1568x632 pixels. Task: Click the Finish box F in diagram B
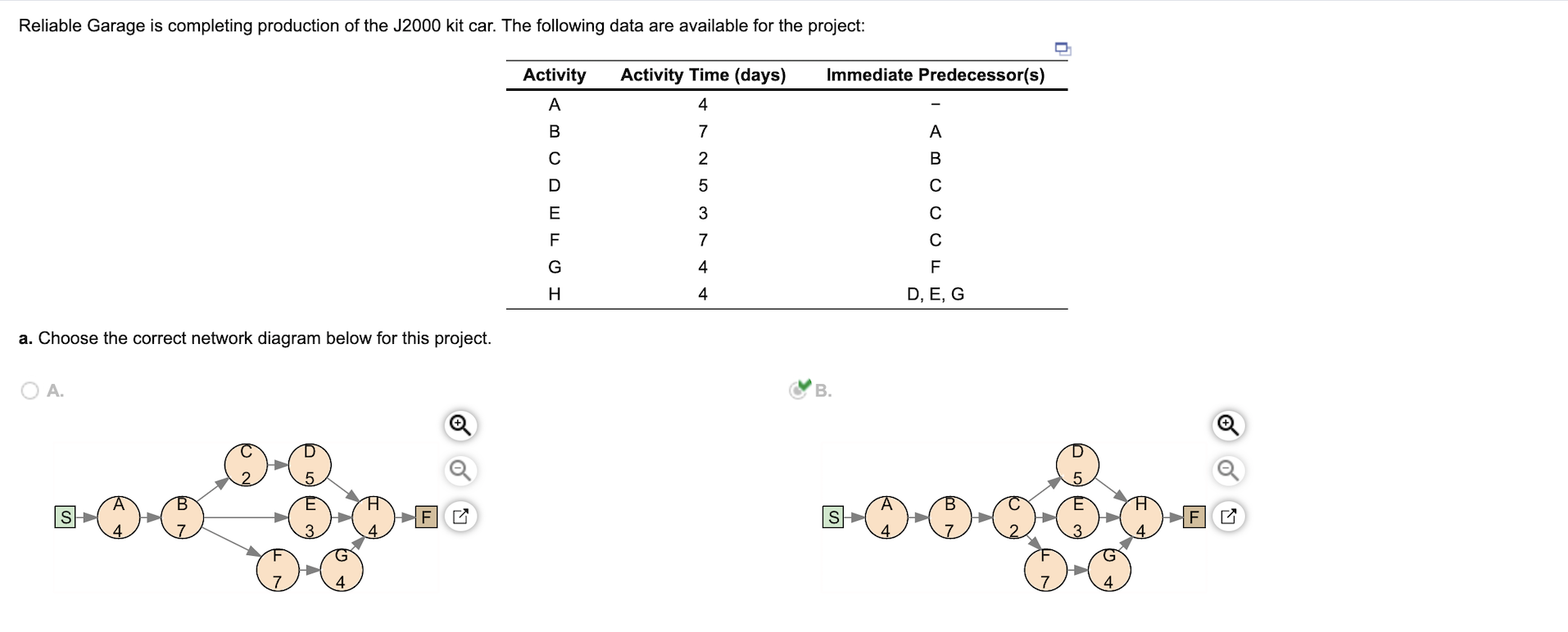1194,517
